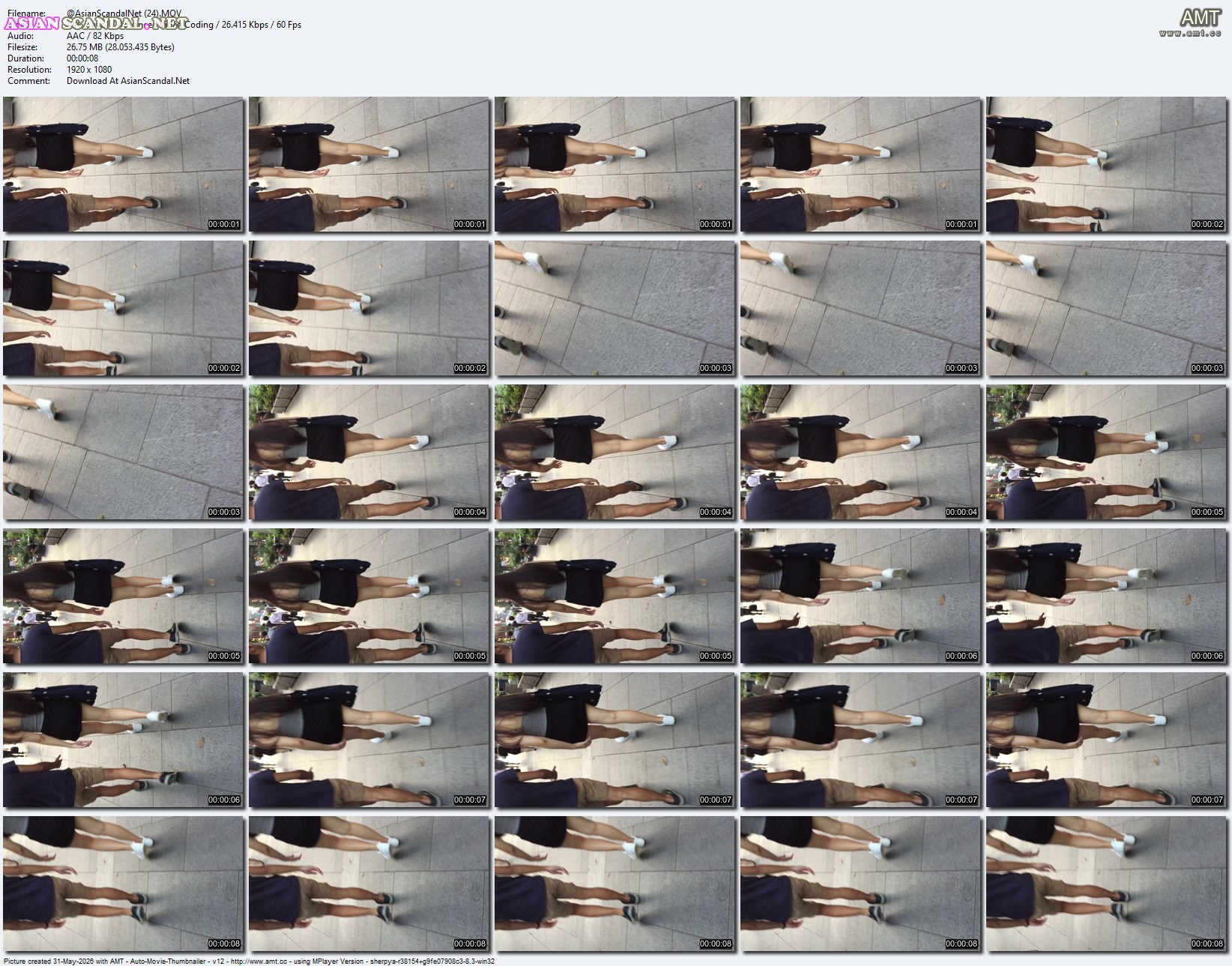Image resolution: width=1232 pixels, height=966 pixels.
Task: Click the comment text "Download At AsianScandal.Net"
Action: coord(128,81)
